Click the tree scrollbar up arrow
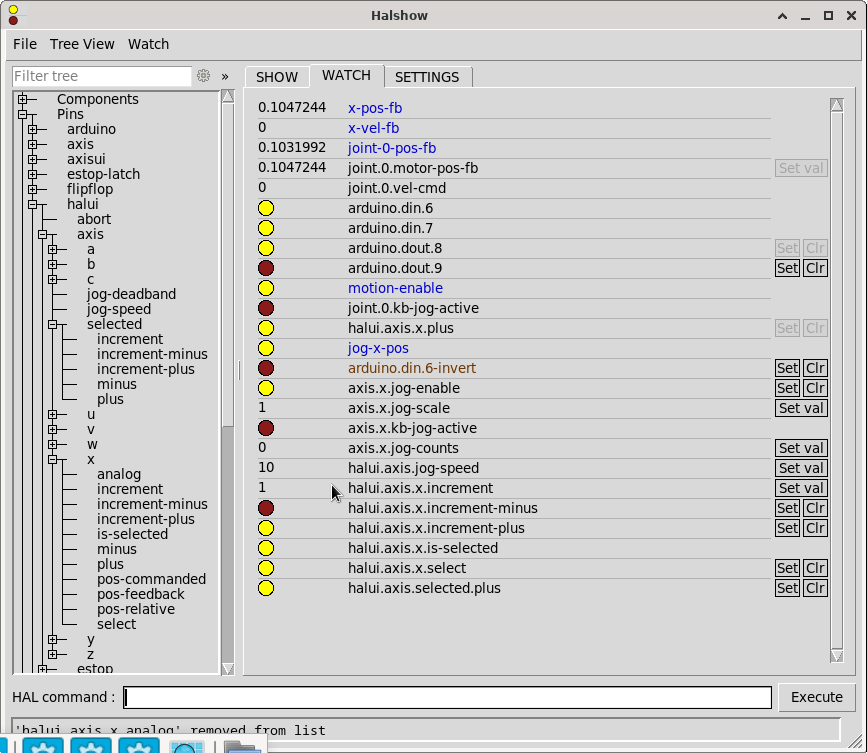Screen dimensions: 867x753 (228, 96)
